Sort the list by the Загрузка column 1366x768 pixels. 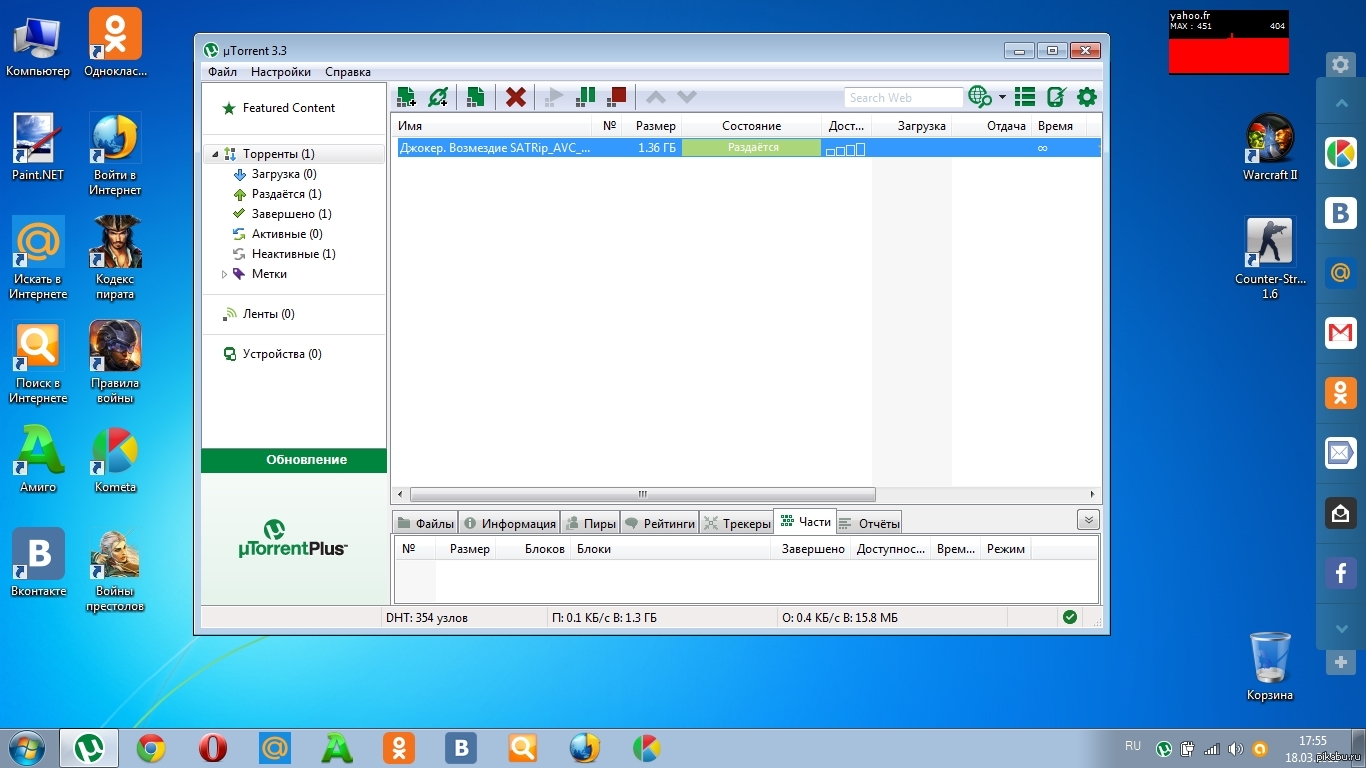(911, 126)
